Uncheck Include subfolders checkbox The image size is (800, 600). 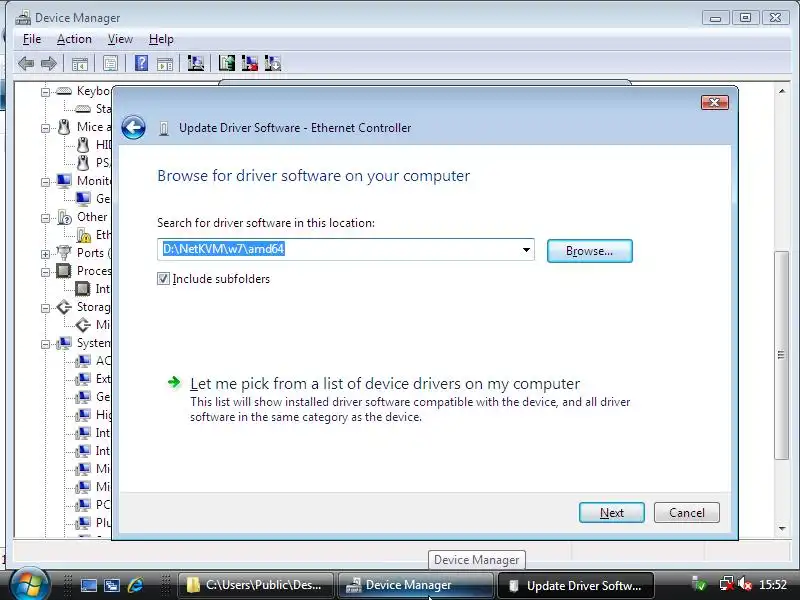[163, 279]
